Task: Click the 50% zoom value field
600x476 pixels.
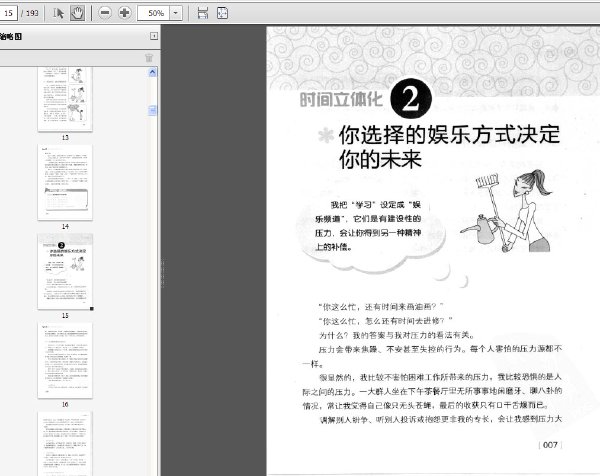Action: point(154,13)
